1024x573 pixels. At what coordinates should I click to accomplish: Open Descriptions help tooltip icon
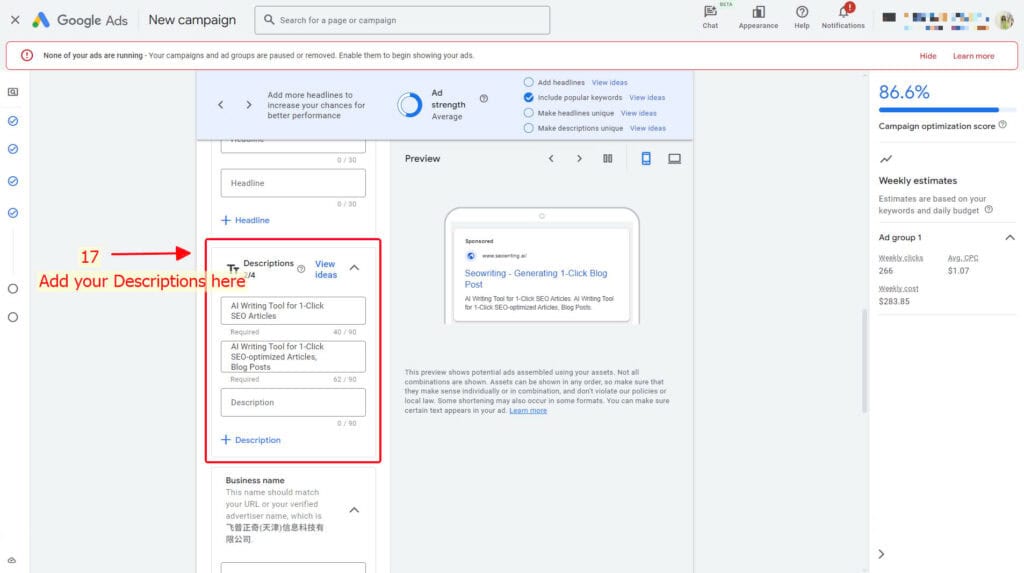point(301,269)
